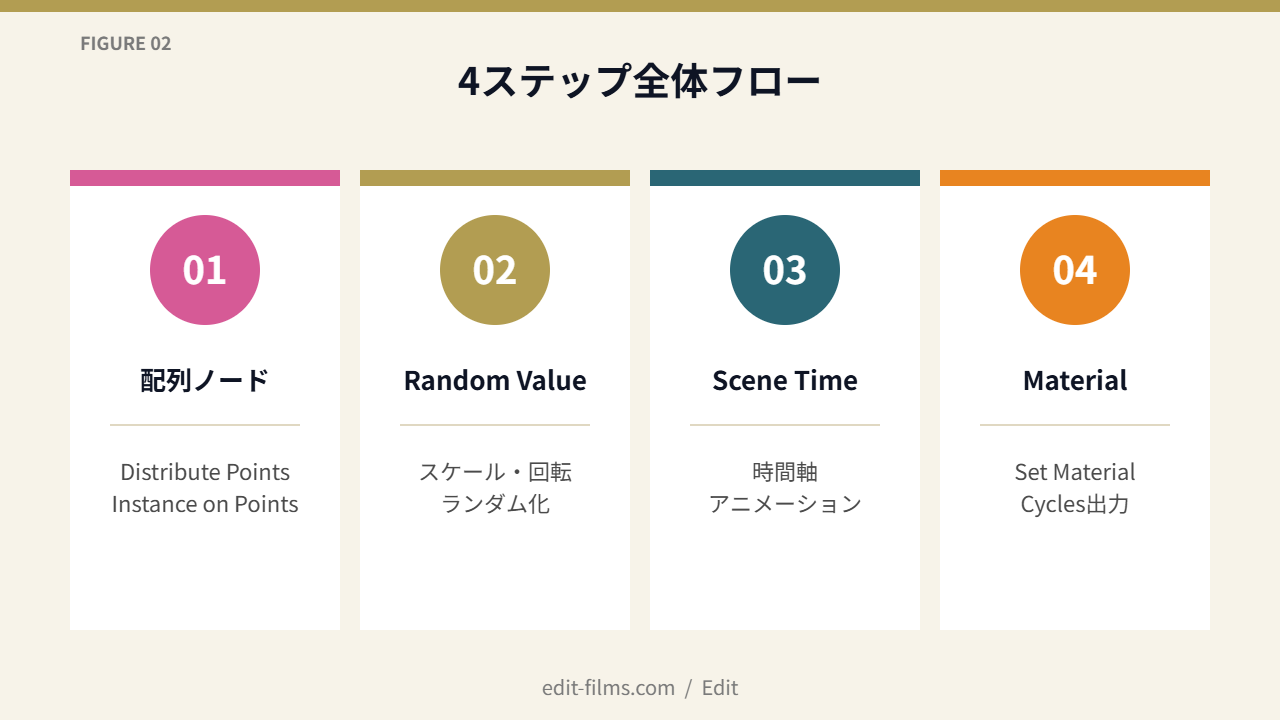Viewport: 1280px width, 720px height.
Task: Select the 配列ノード heading
Action: (x=205, y=381)
